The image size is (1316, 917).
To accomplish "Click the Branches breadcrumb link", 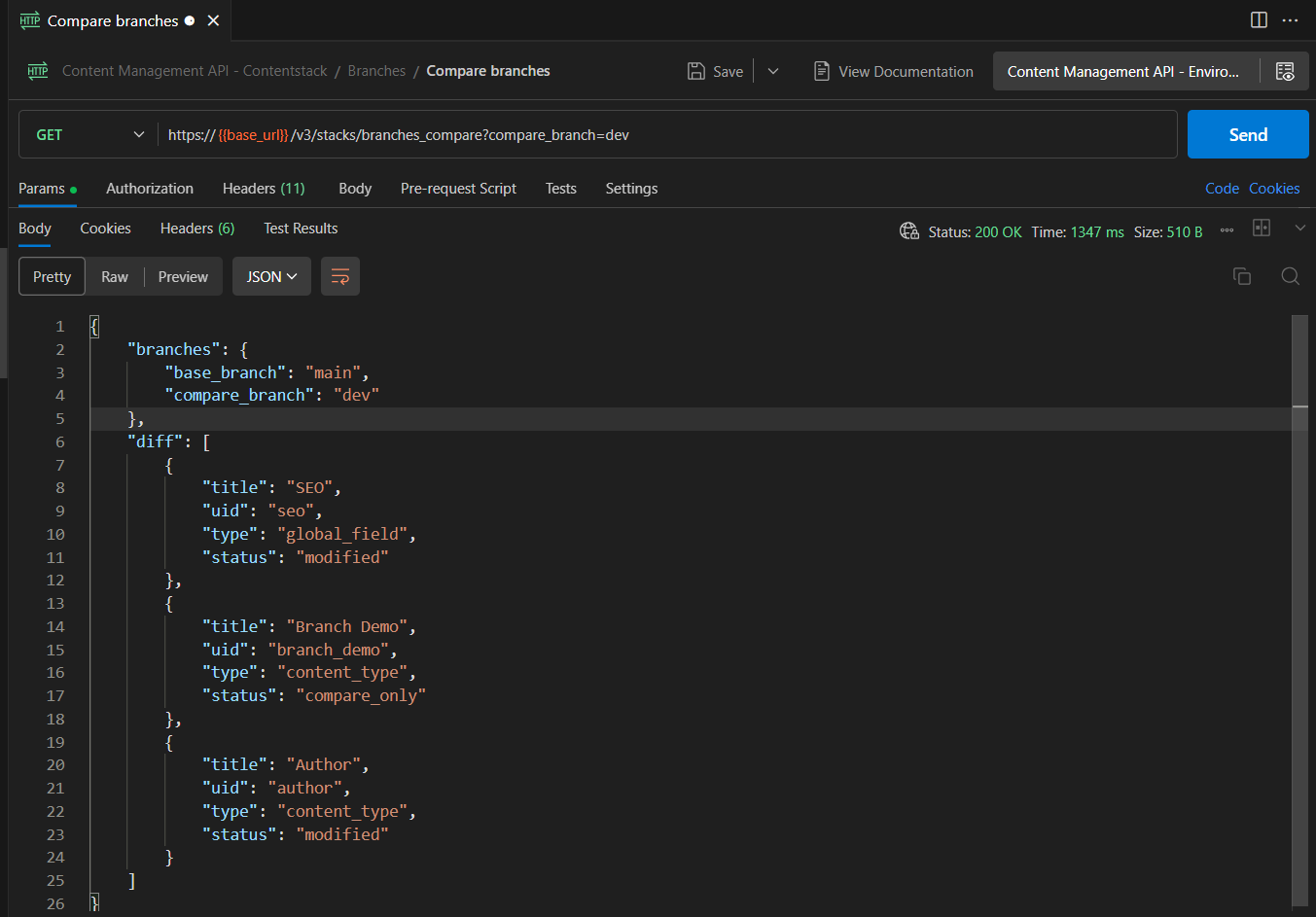I will (376, 71).
